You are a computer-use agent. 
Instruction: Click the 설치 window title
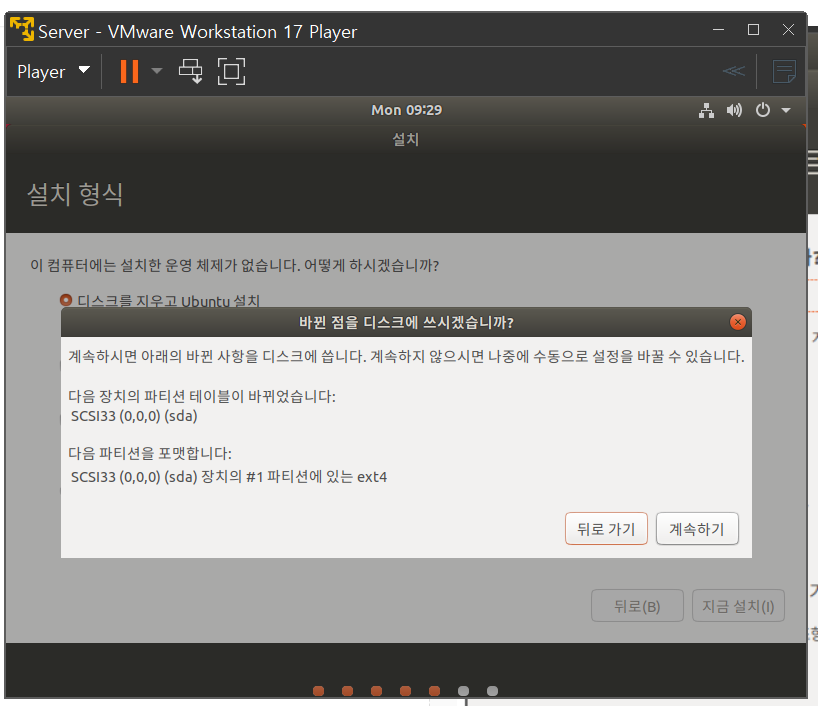(x=405, y=139)
